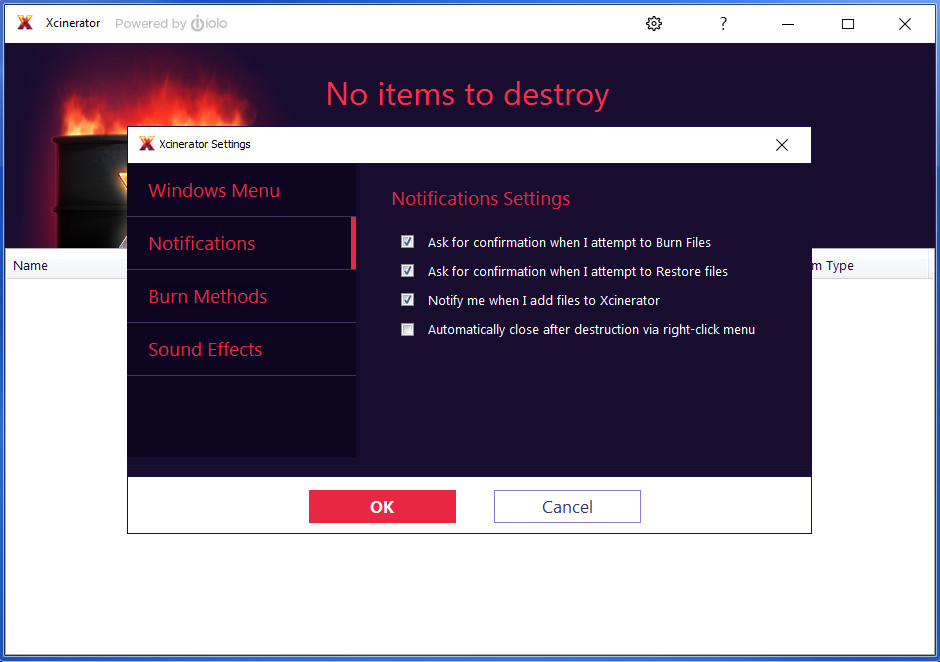Select the Notifications settings section
The height and width of the screenshot is (662, 940).
[x=201, y=243]
